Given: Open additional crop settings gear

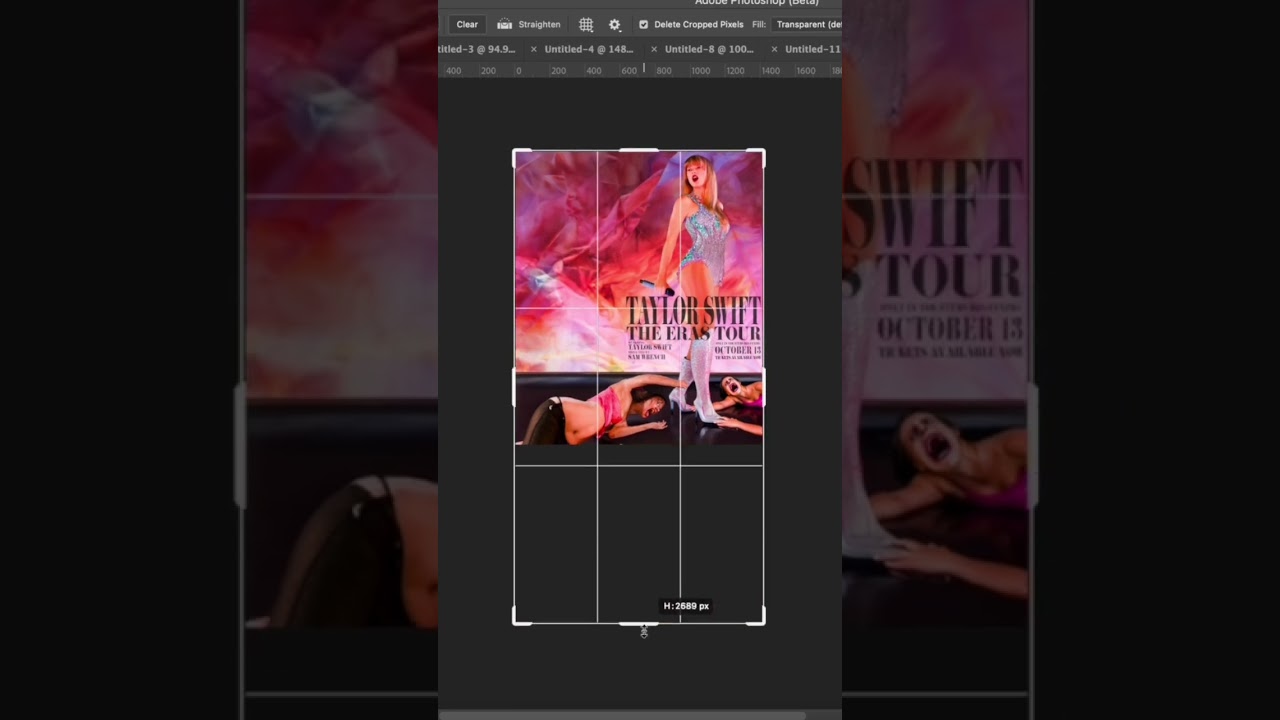Looking at the screenshot, I should tap(614, 24).
